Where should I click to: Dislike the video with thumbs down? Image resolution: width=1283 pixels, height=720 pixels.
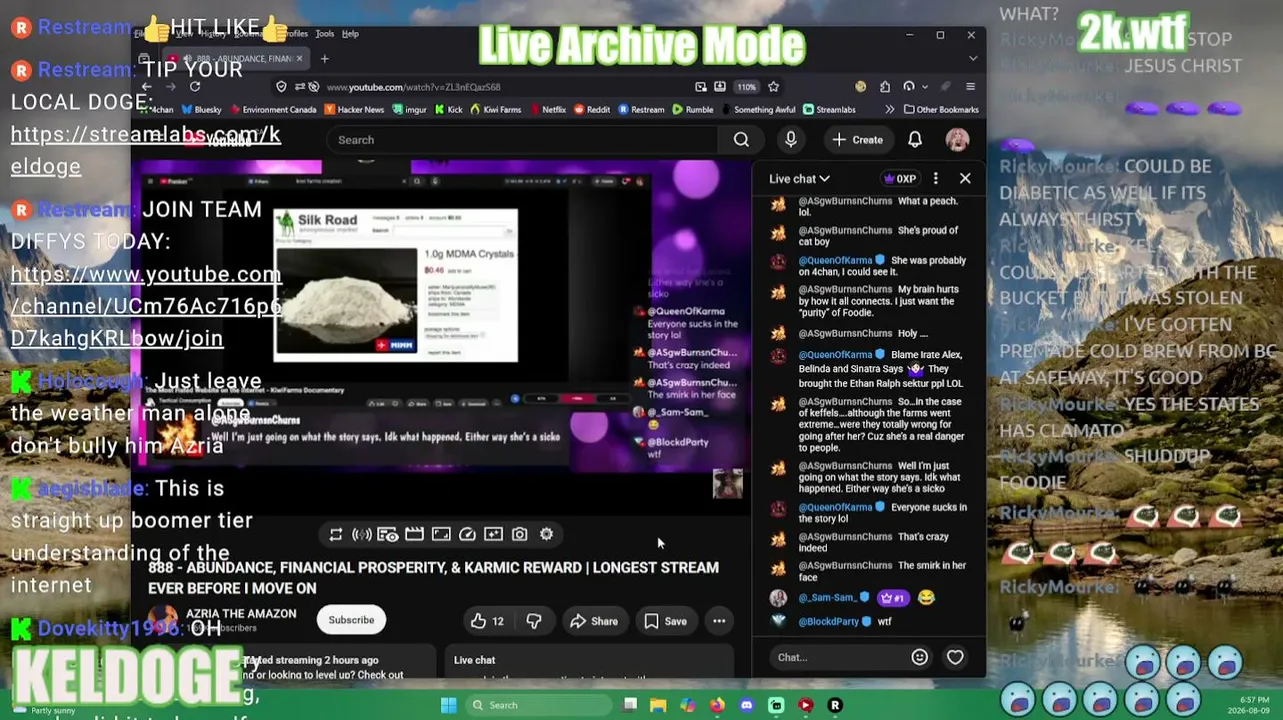click(534, 621)
